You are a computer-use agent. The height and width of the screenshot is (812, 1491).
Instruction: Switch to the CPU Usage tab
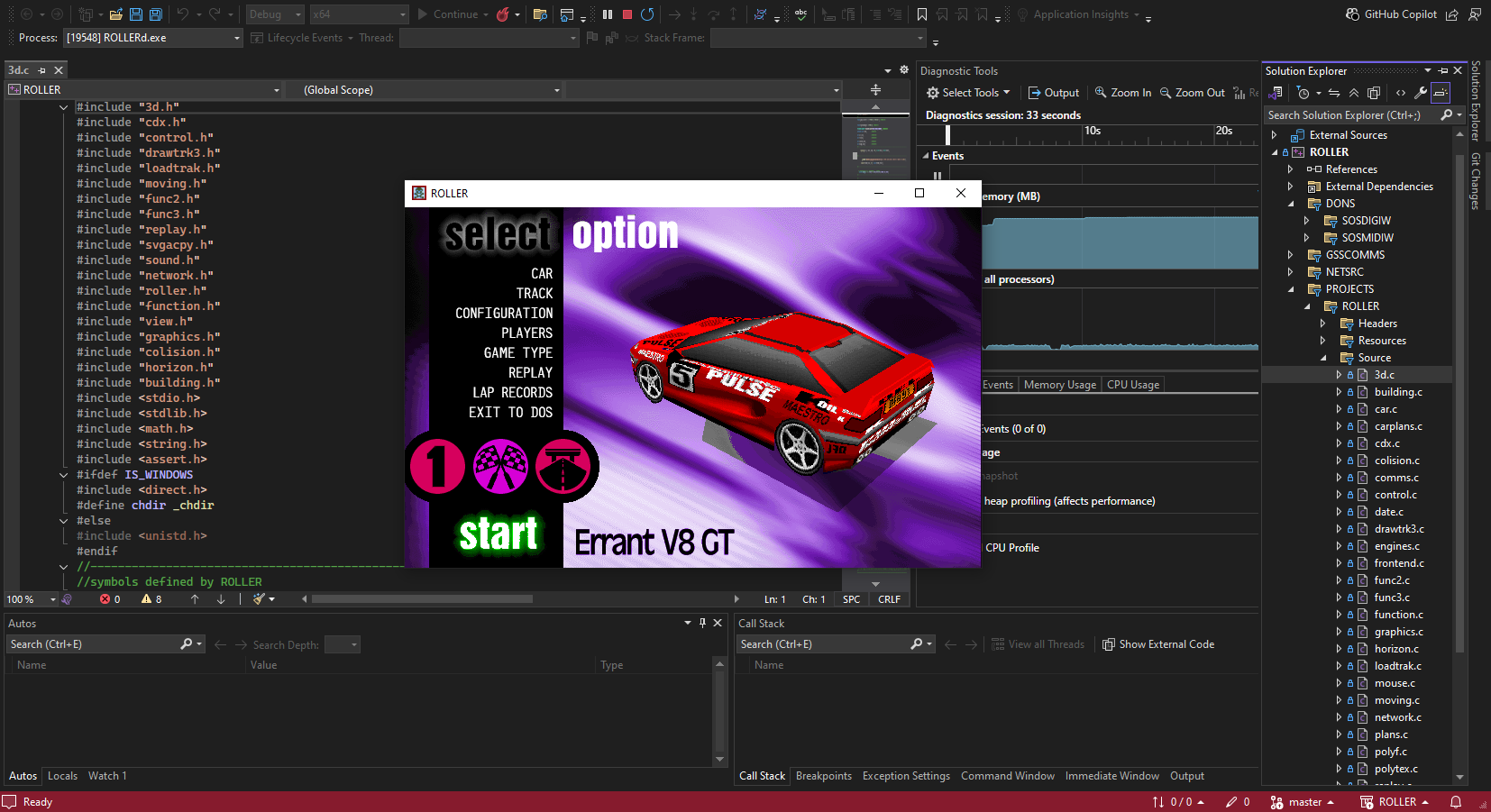click(x=1133, y=385)
